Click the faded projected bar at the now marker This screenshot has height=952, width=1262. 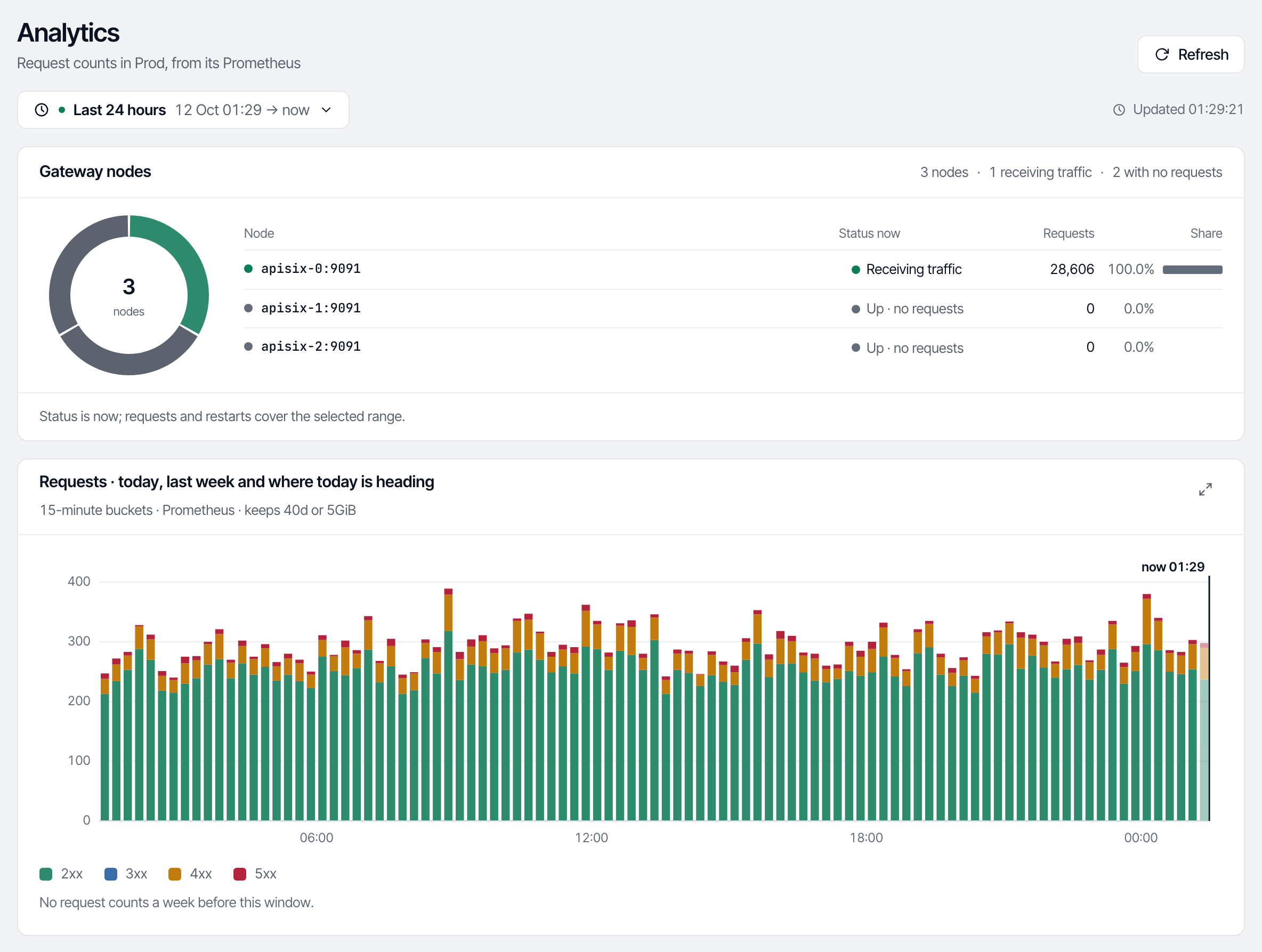(1203, 732)
